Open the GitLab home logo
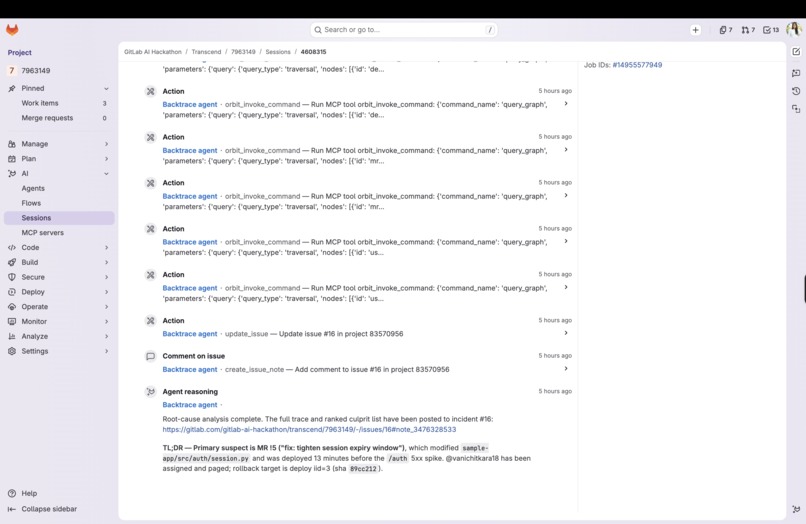The height and width of the screenshot is (524, 806). tap(12, 30)
